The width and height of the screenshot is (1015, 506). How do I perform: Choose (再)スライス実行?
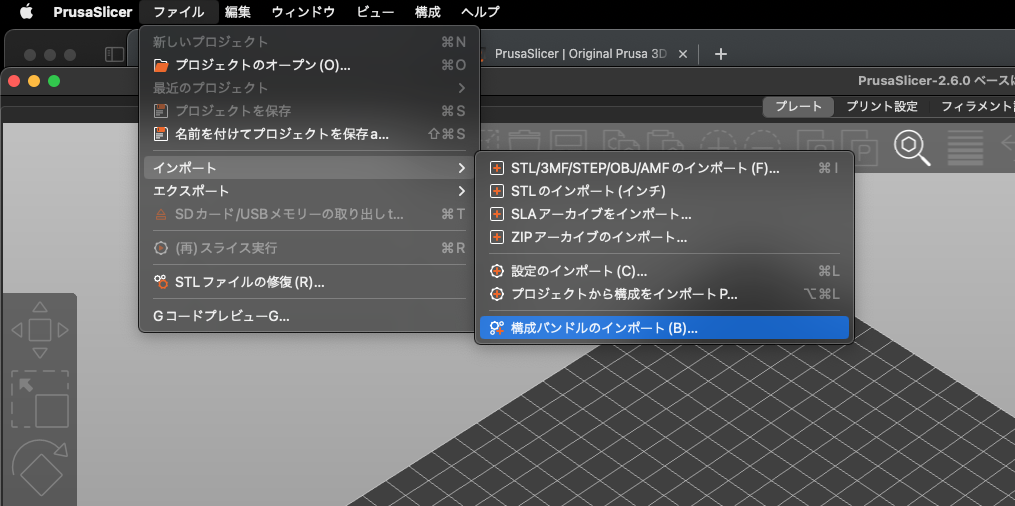[309, 248]
